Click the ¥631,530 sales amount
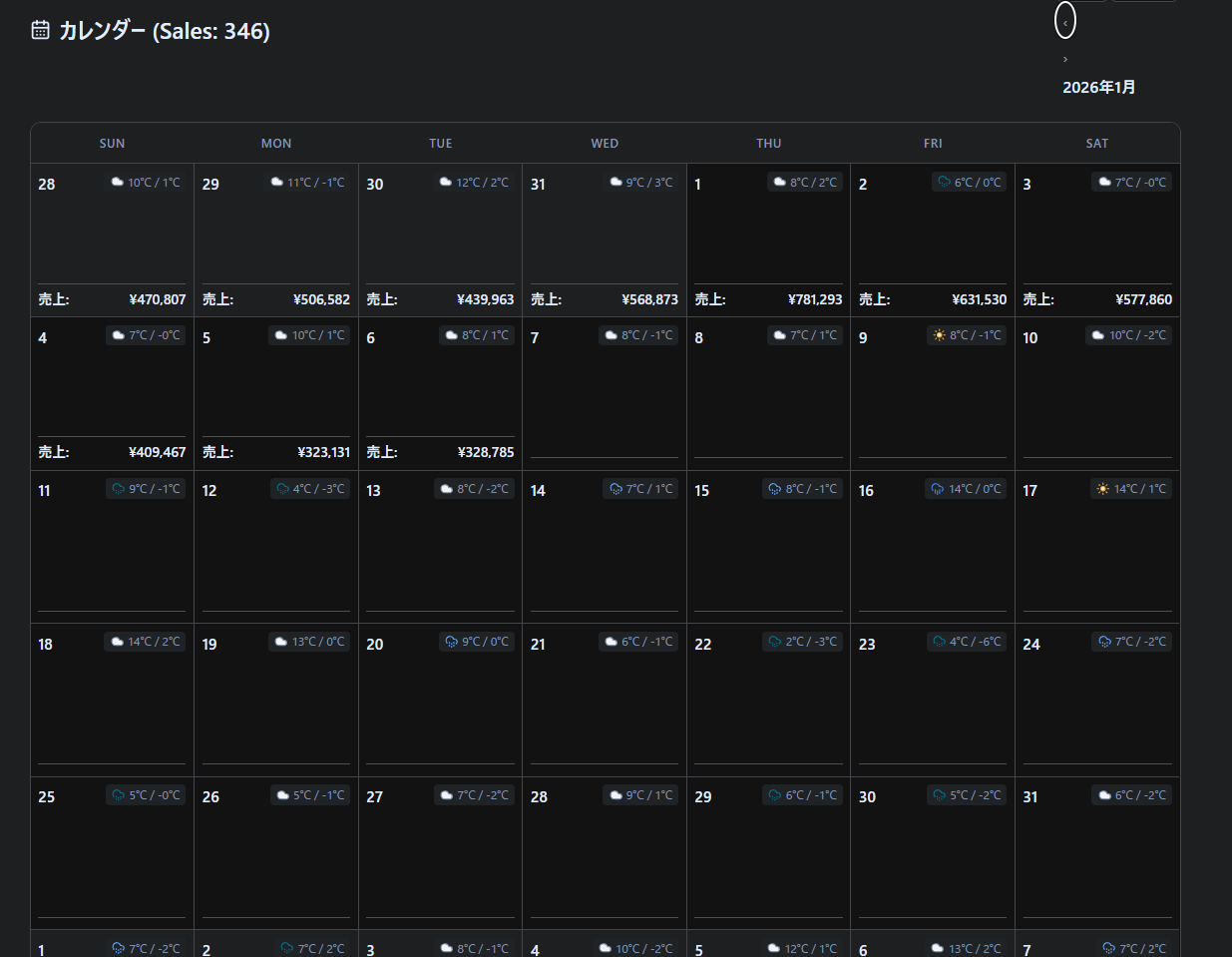The width and height of the screenshot is (1232, 957). point(980,299)
